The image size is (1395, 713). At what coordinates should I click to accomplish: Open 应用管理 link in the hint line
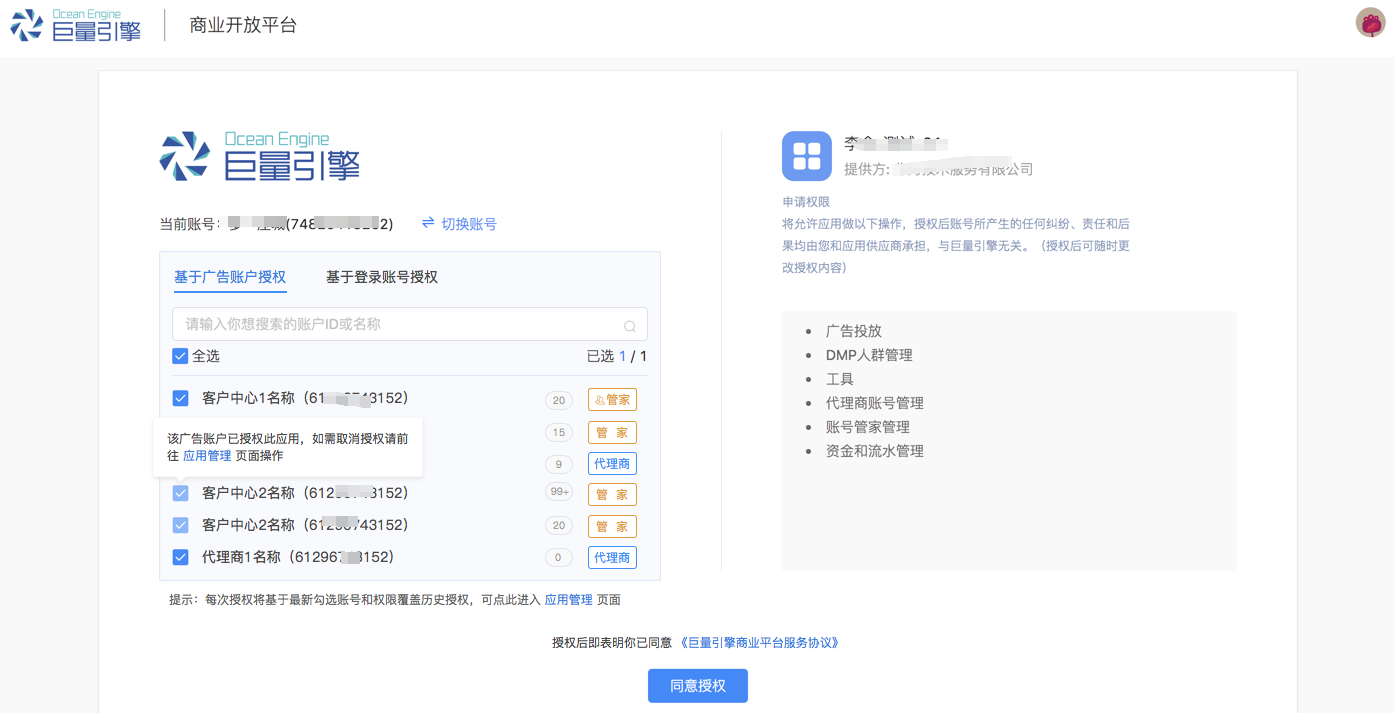568,600
